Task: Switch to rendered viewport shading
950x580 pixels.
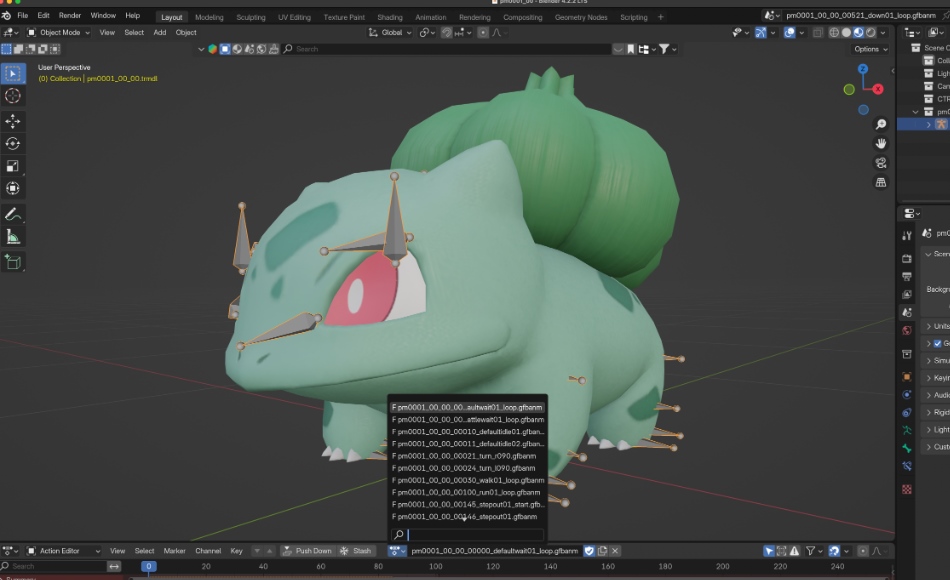Action: 871,33
